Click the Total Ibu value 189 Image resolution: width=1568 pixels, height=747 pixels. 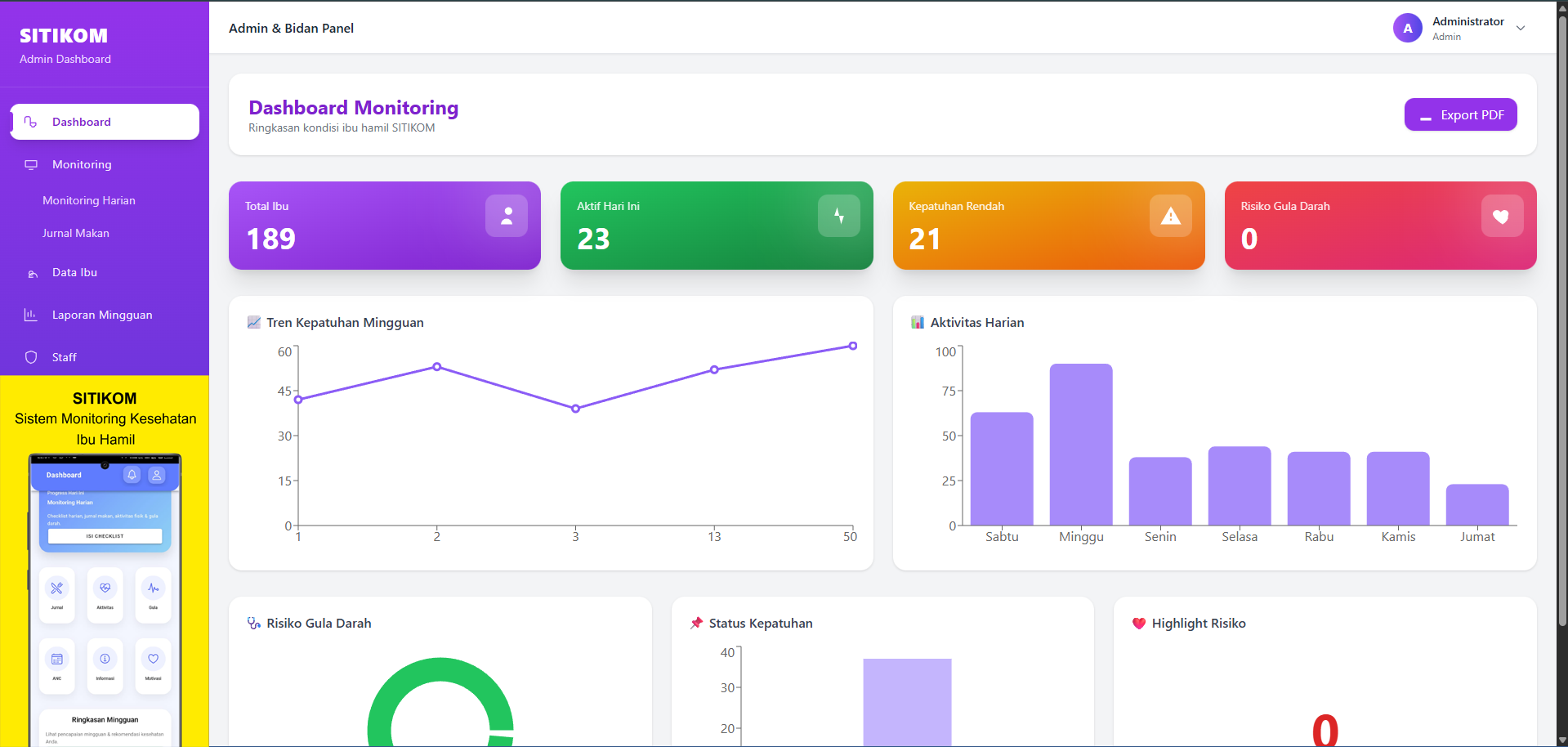tap(271, 239)
